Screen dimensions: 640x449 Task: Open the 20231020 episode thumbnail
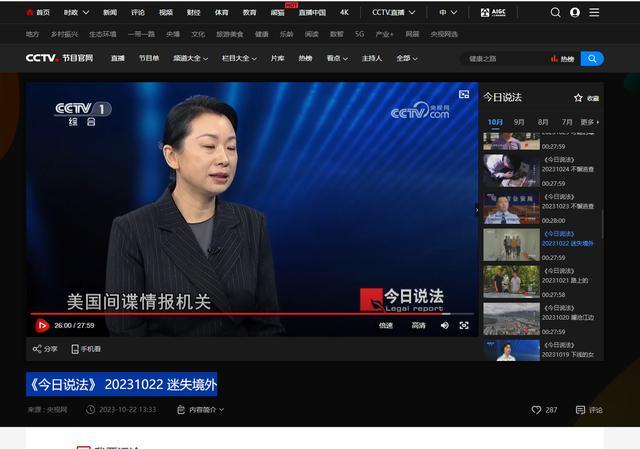(511, 319)
